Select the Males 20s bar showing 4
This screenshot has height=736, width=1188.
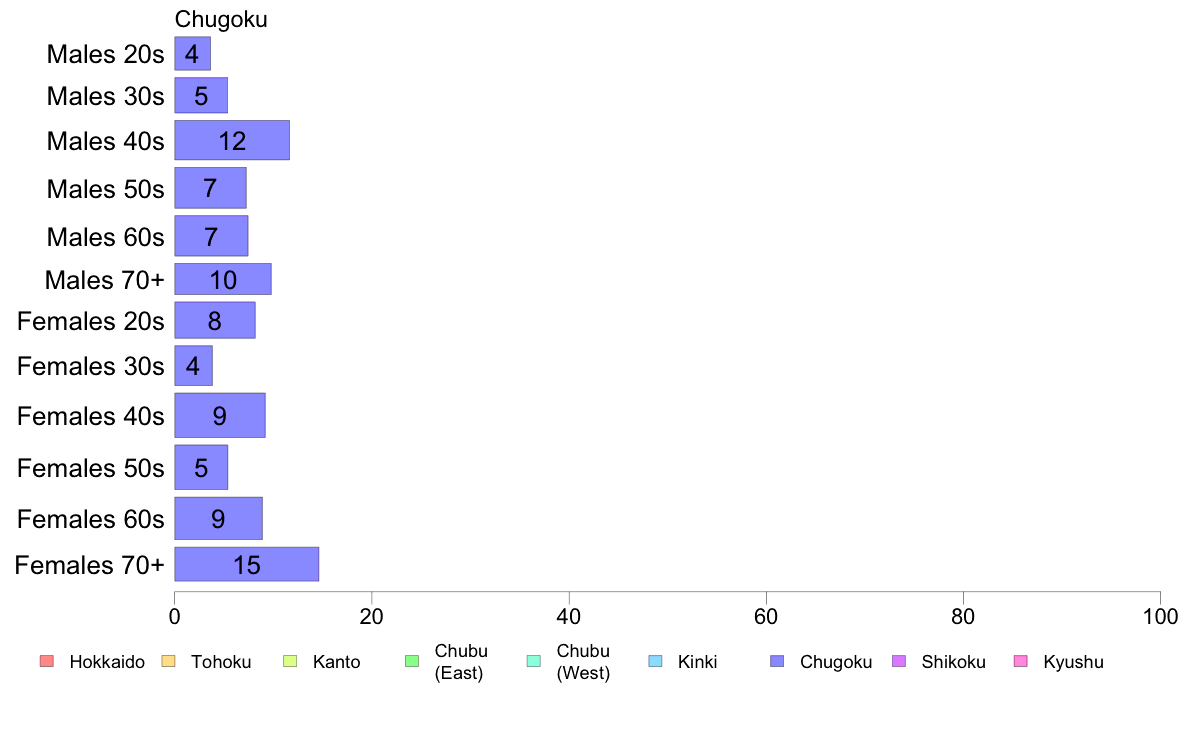click(192, 54)
